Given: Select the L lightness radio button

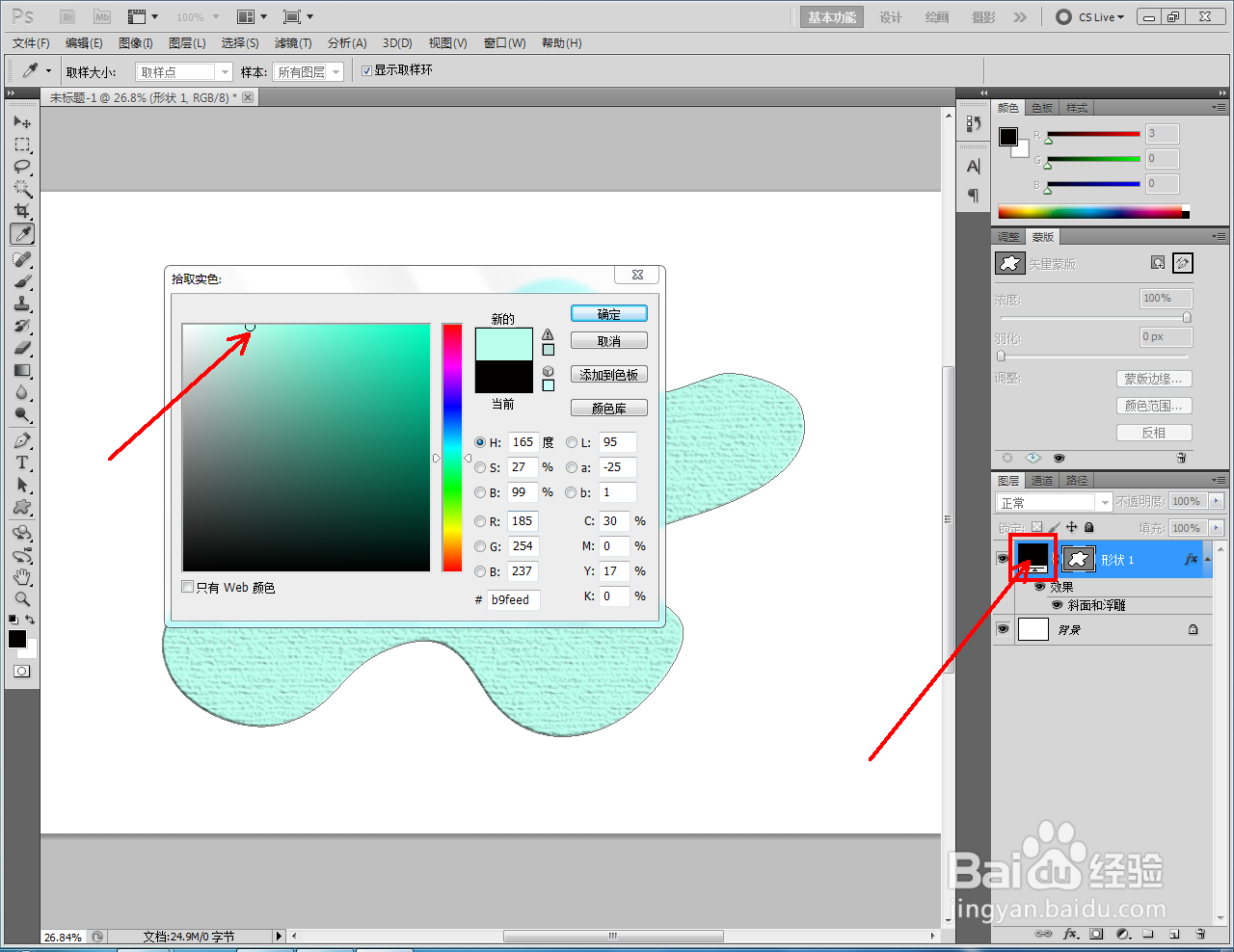Looking at the screenshot, I should click(x=572, y=442).
